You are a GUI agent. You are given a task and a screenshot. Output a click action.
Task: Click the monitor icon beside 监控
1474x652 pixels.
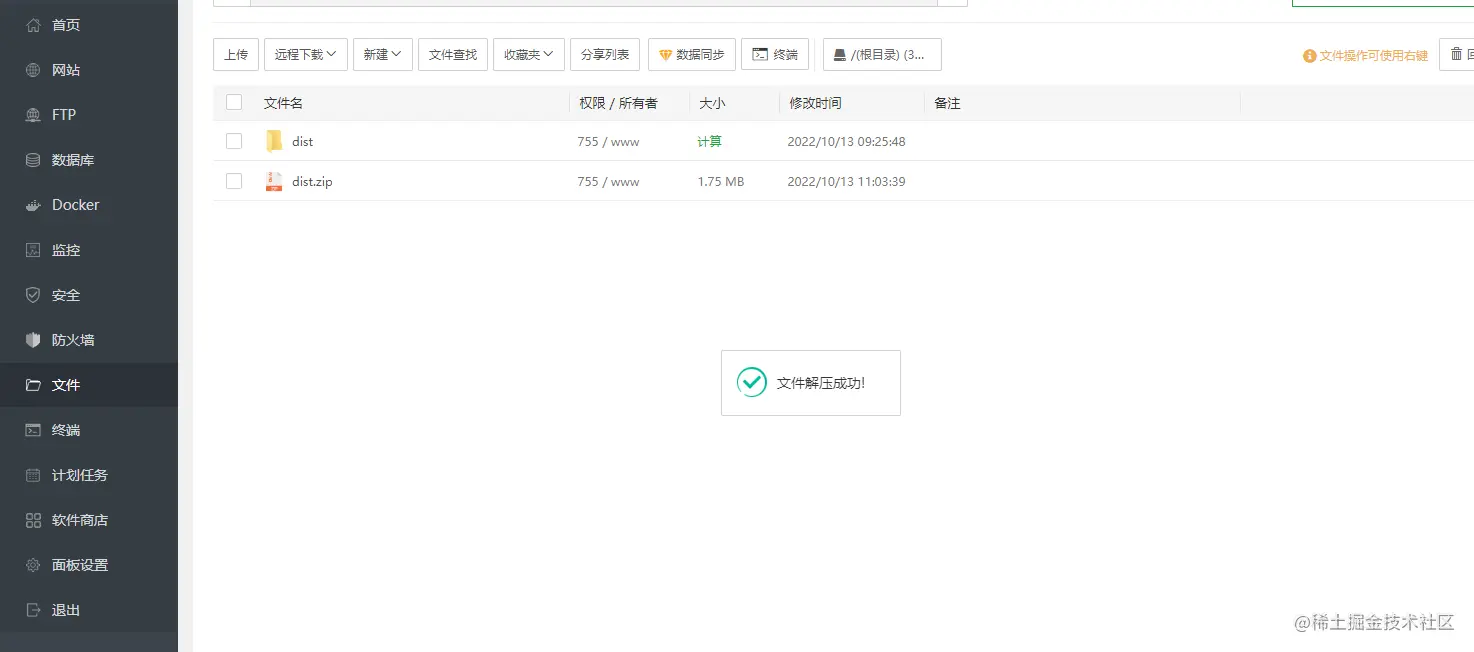point(33,250)
